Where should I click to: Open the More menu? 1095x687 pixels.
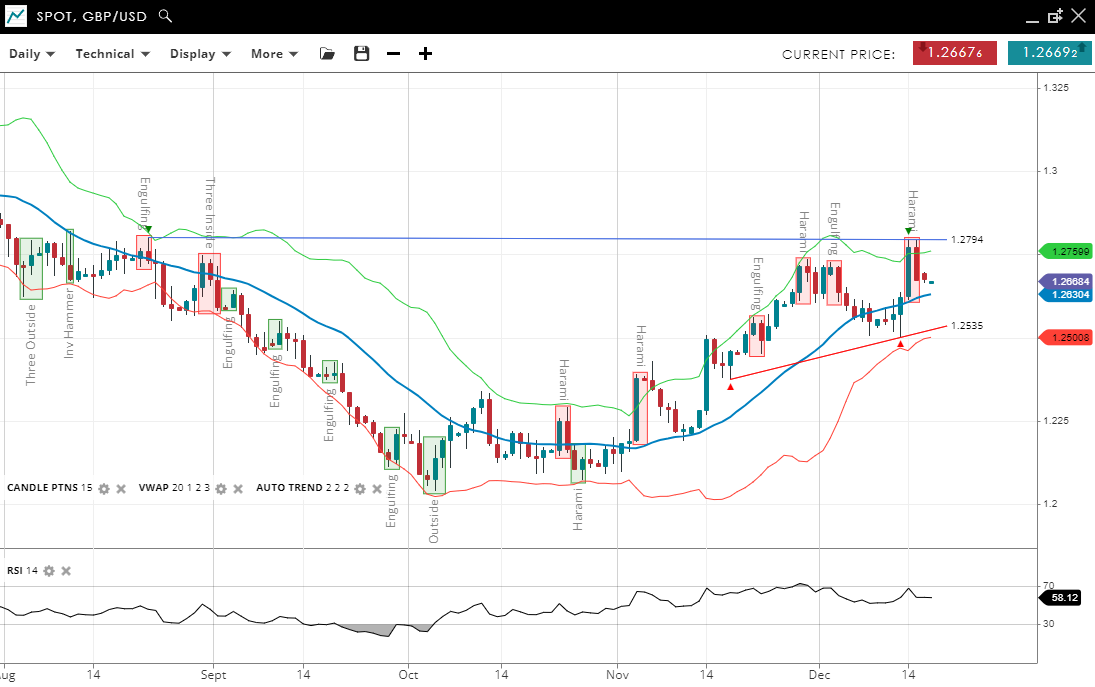(x=274, y=54)
